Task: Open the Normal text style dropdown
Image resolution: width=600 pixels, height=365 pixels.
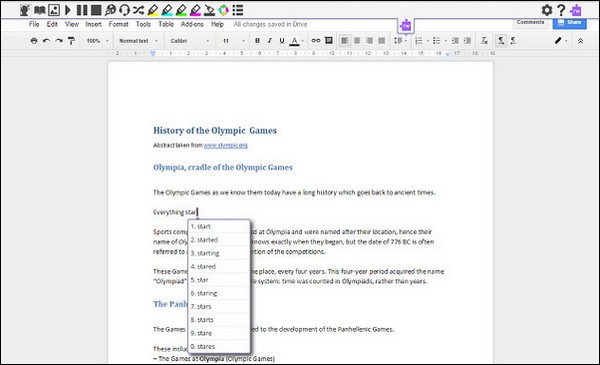Action: click(x=138, y=41)
